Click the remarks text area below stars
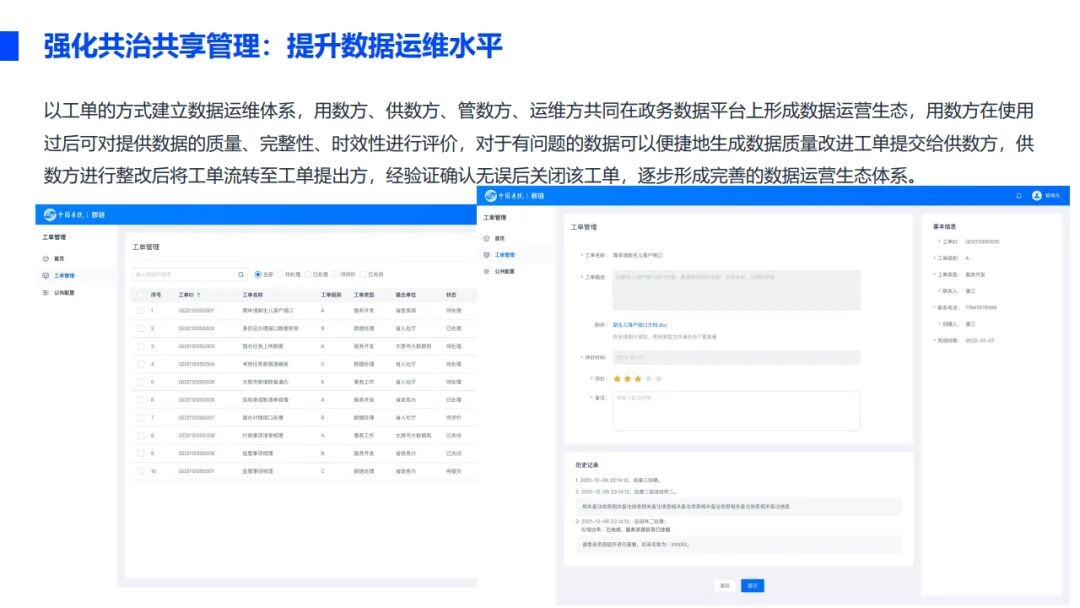Screen dimensions: 1080x608 pyautogui.click(x=736, y=411)
